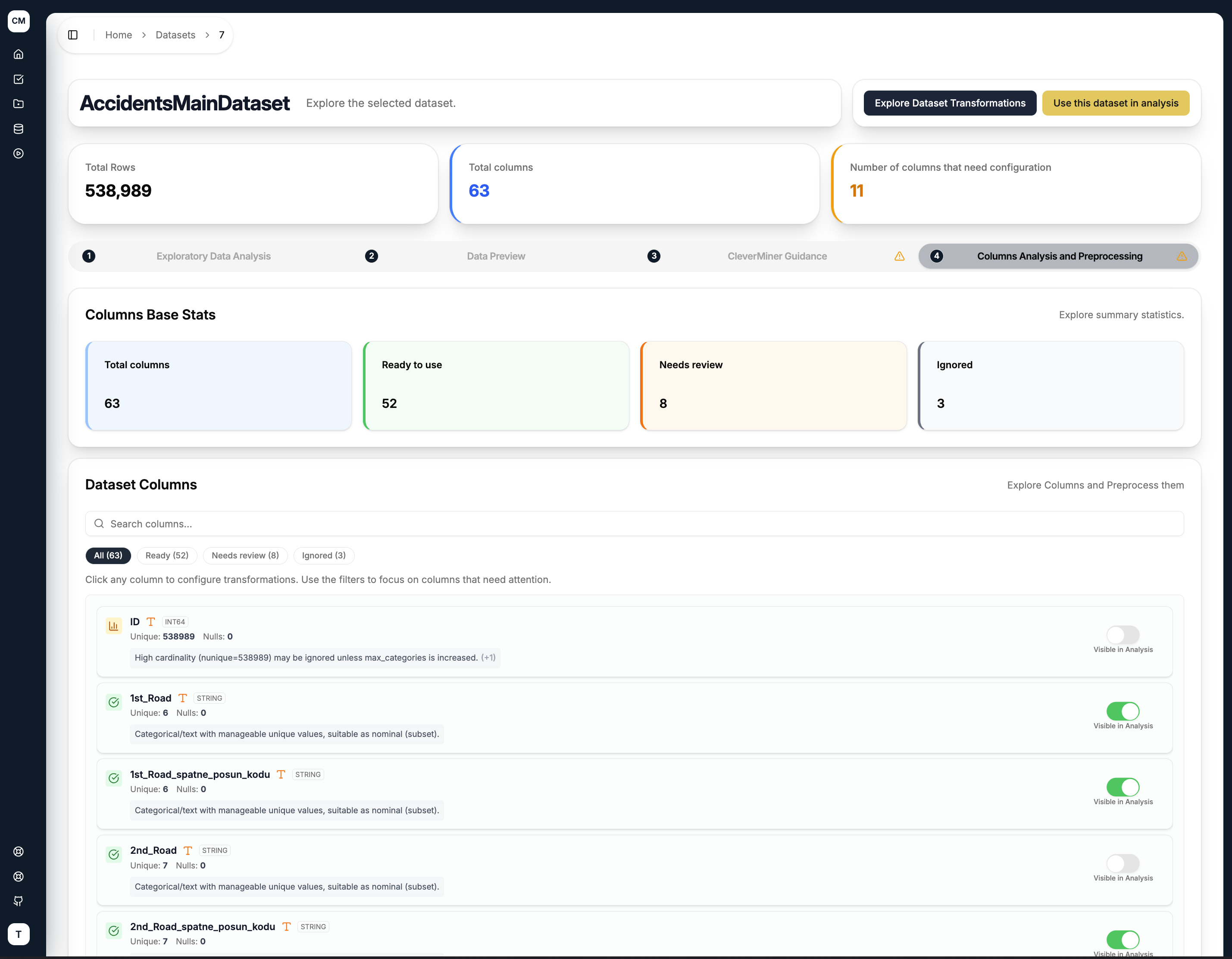Click green check icon for 2nd_Road_spatne_posun_kodu
The image size is (1232, 959).
tap(114, 930)
